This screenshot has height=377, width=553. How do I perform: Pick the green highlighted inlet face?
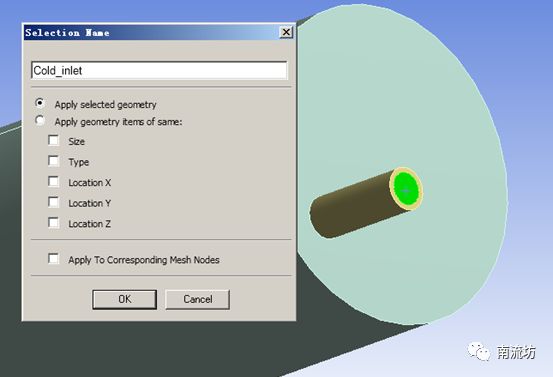tap(406, 189)
